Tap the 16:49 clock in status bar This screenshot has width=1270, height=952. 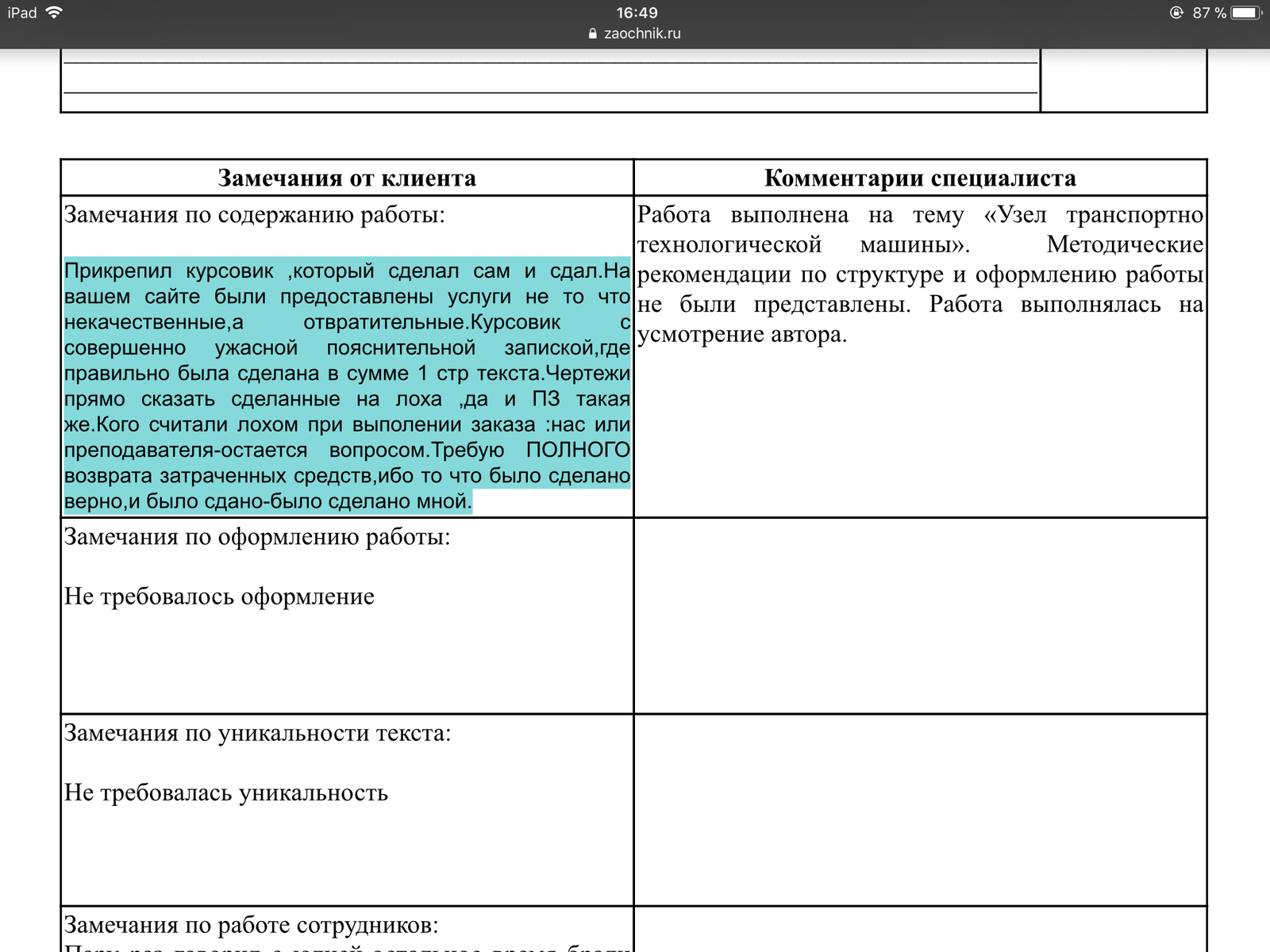(637, 13)
